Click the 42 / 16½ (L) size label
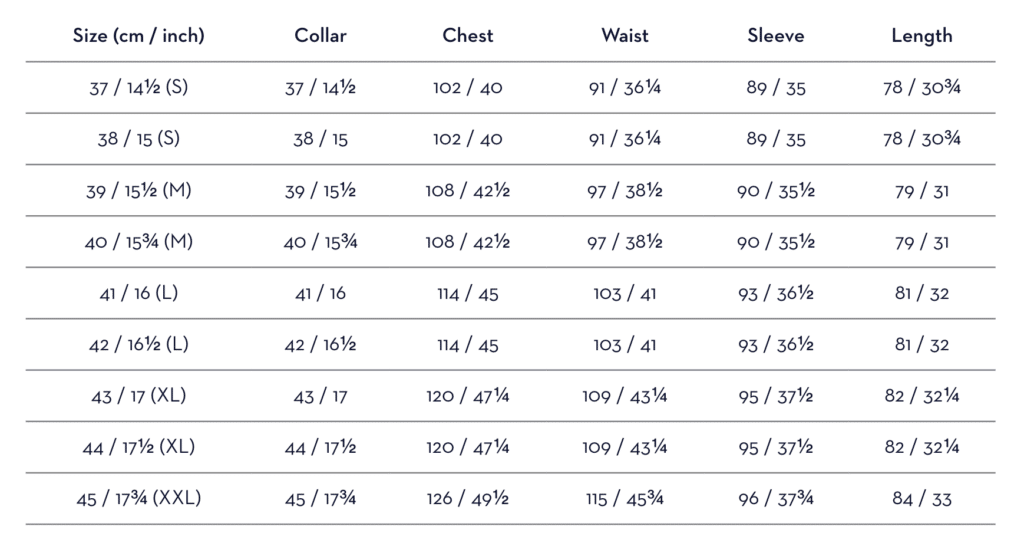 coord(139,345)
